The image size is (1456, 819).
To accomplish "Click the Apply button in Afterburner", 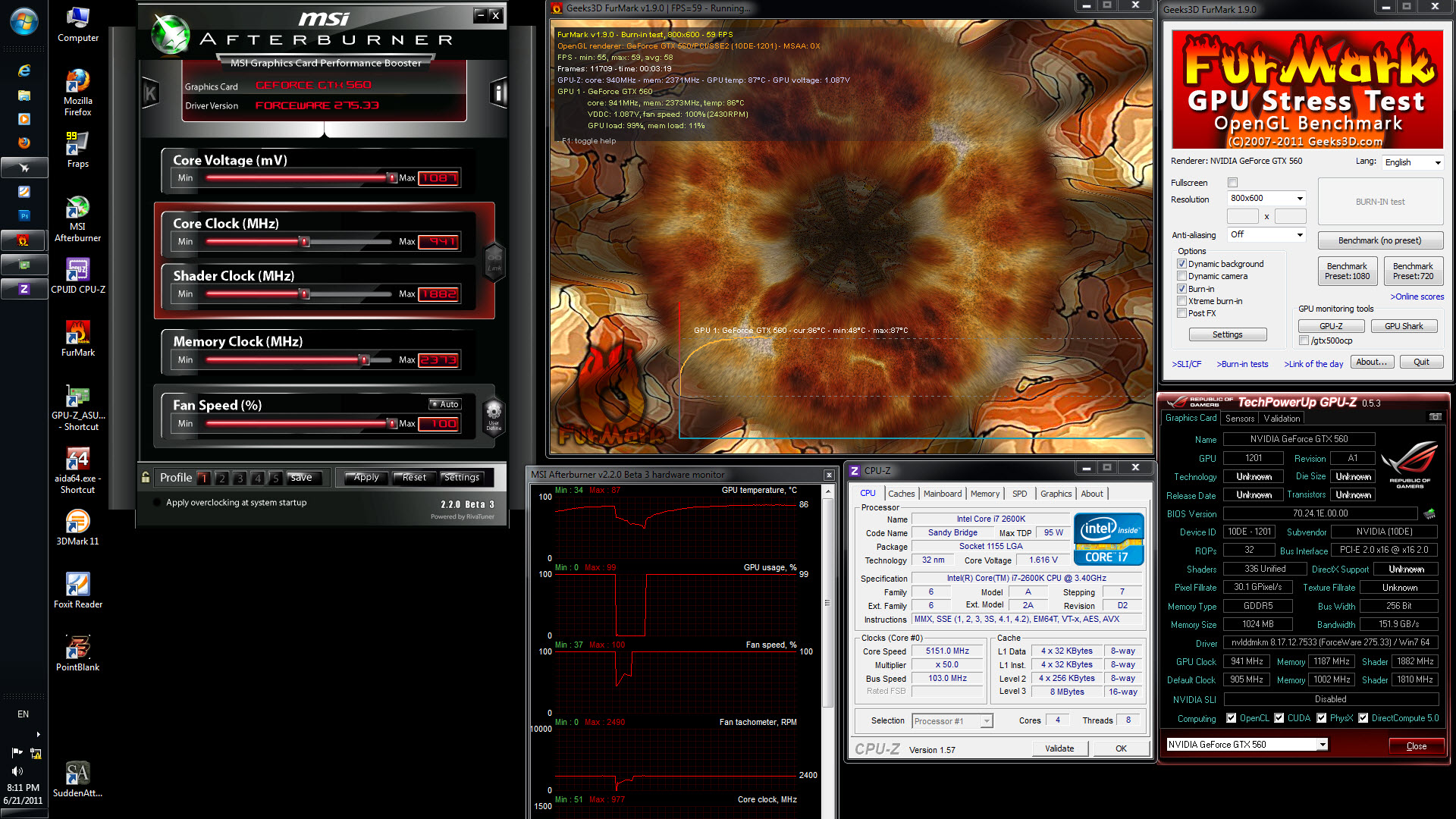I will (x=366, y=477).
